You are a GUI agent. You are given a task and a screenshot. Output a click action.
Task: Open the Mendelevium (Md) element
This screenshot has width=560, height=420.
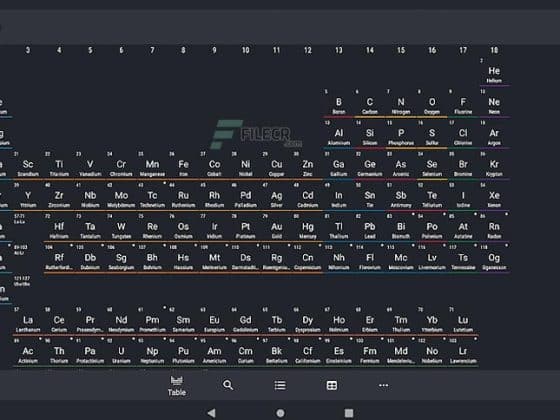(401, 353)
